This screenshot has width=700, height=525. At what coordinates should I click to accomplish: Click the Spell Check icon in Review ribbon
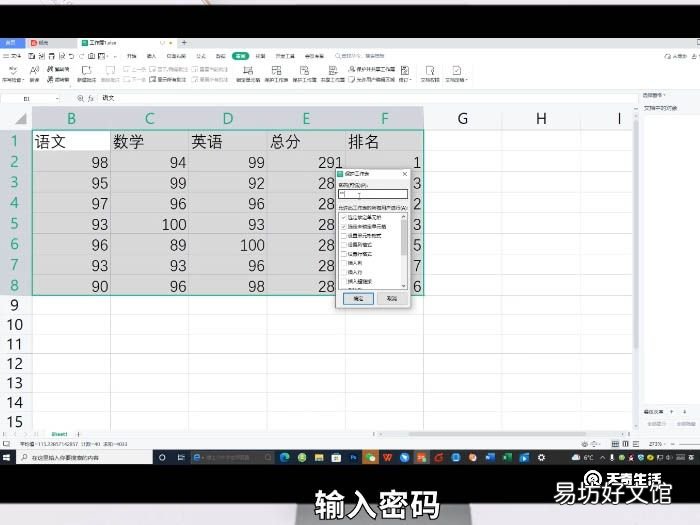click(x=12, y=71)
